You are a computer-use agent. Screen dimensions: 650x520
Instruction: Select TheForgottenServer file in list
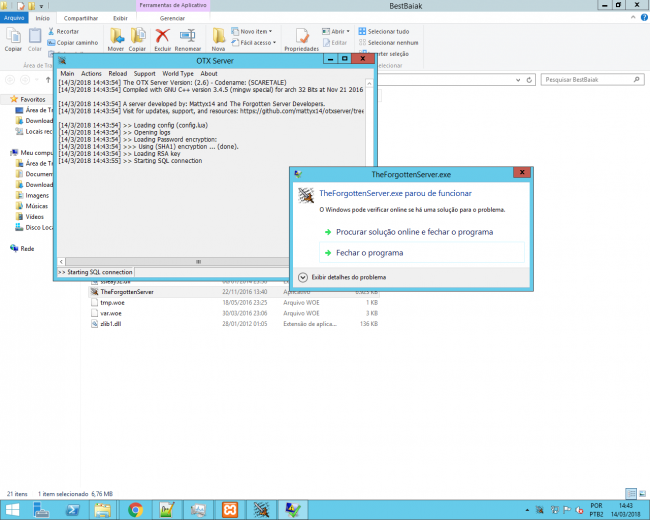point(234,292)
